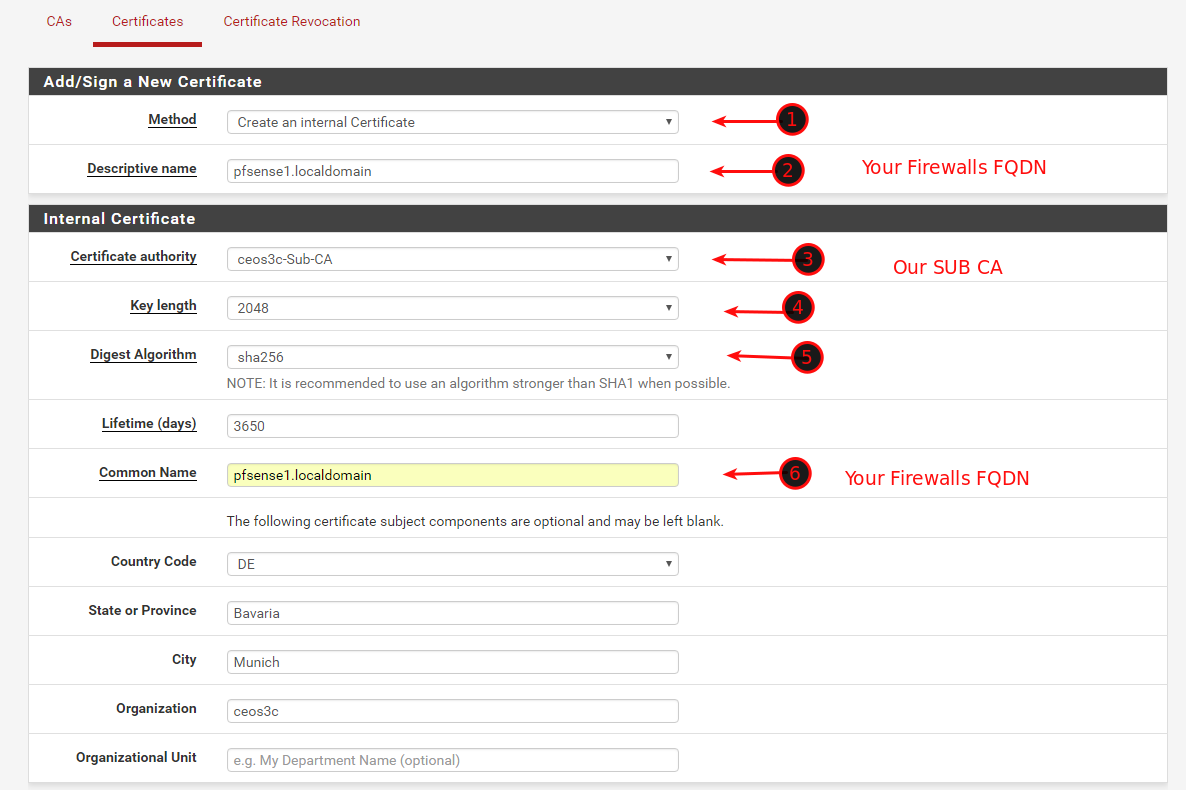Click the numbered marker 1 circle

pos(792,120)
